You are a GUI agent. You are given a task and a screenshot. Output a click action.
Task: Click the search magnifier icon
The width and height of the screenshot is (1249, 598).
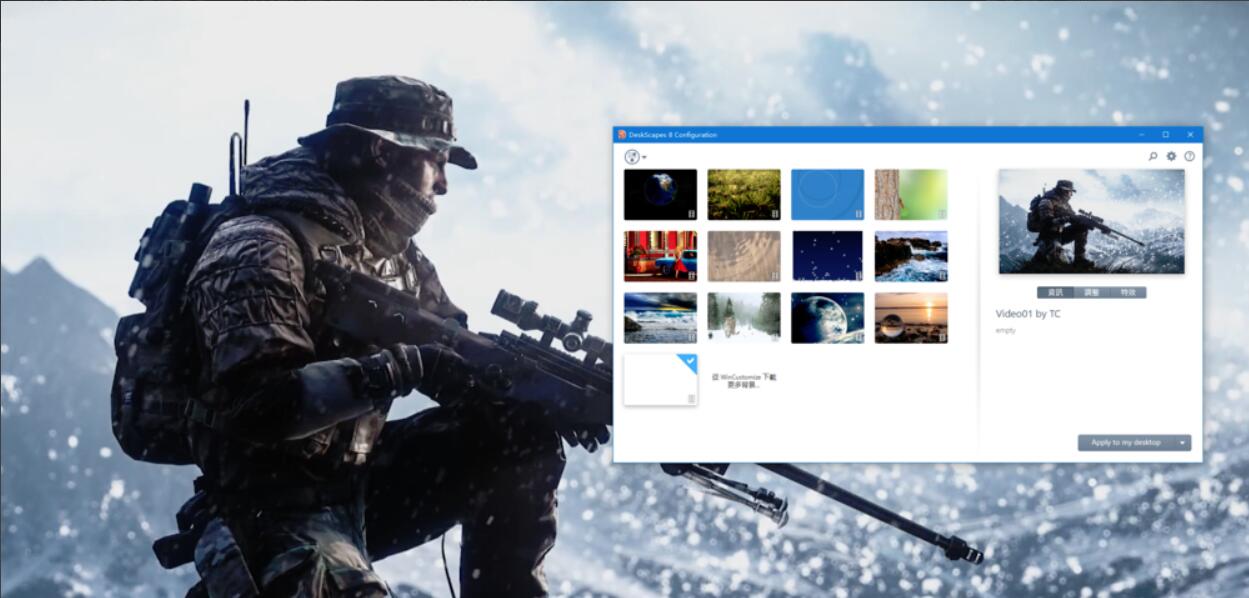[1153, 156]
